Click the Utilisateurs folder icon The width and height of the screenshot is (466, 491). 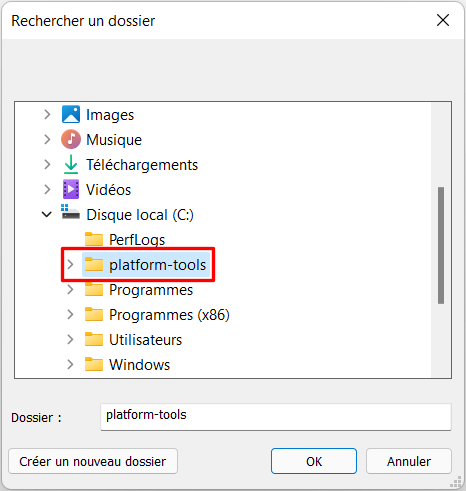click(94, 339)
